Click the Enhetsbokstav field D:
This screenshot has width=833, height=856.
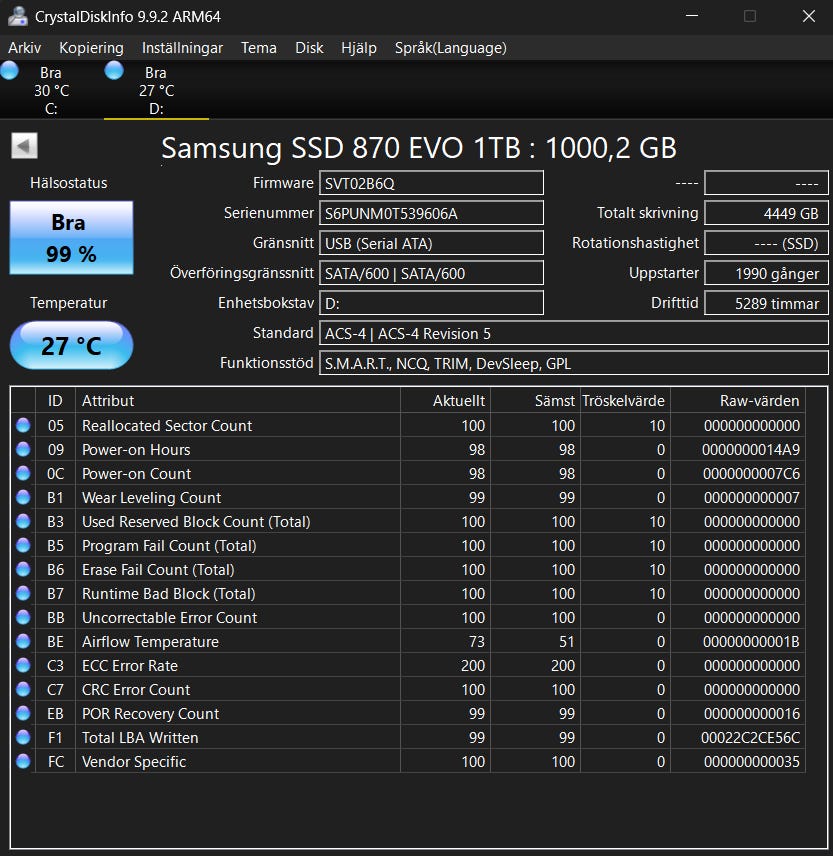431,303
